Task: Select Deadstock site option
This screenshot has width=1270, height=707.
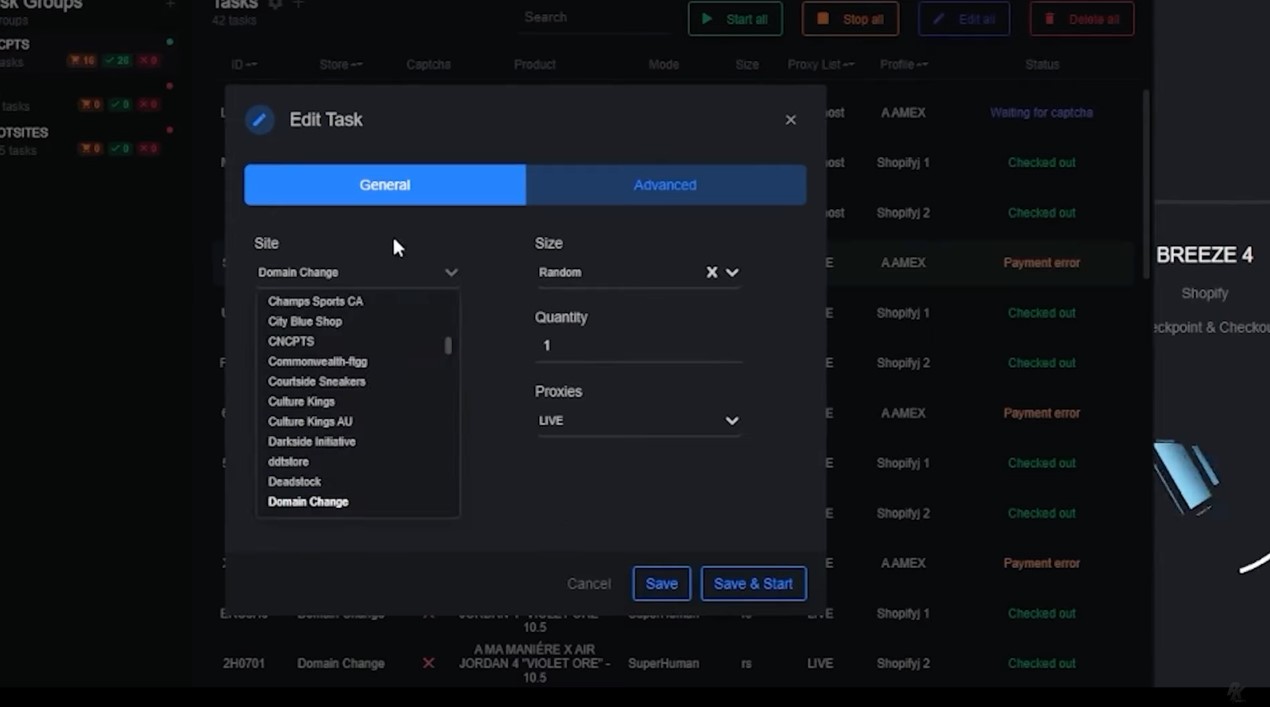Action: coord(294,481)
